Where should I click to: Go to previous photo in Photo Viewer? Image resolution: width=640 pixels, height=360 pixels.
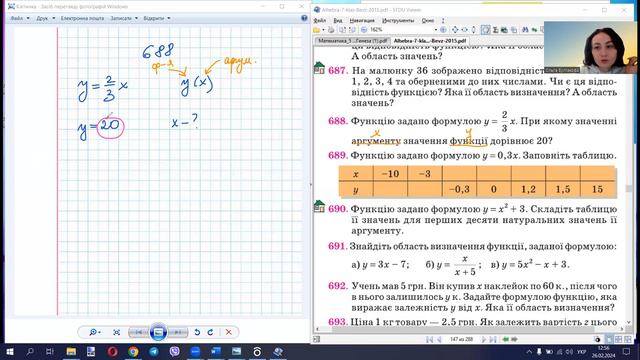coord(138,332)
